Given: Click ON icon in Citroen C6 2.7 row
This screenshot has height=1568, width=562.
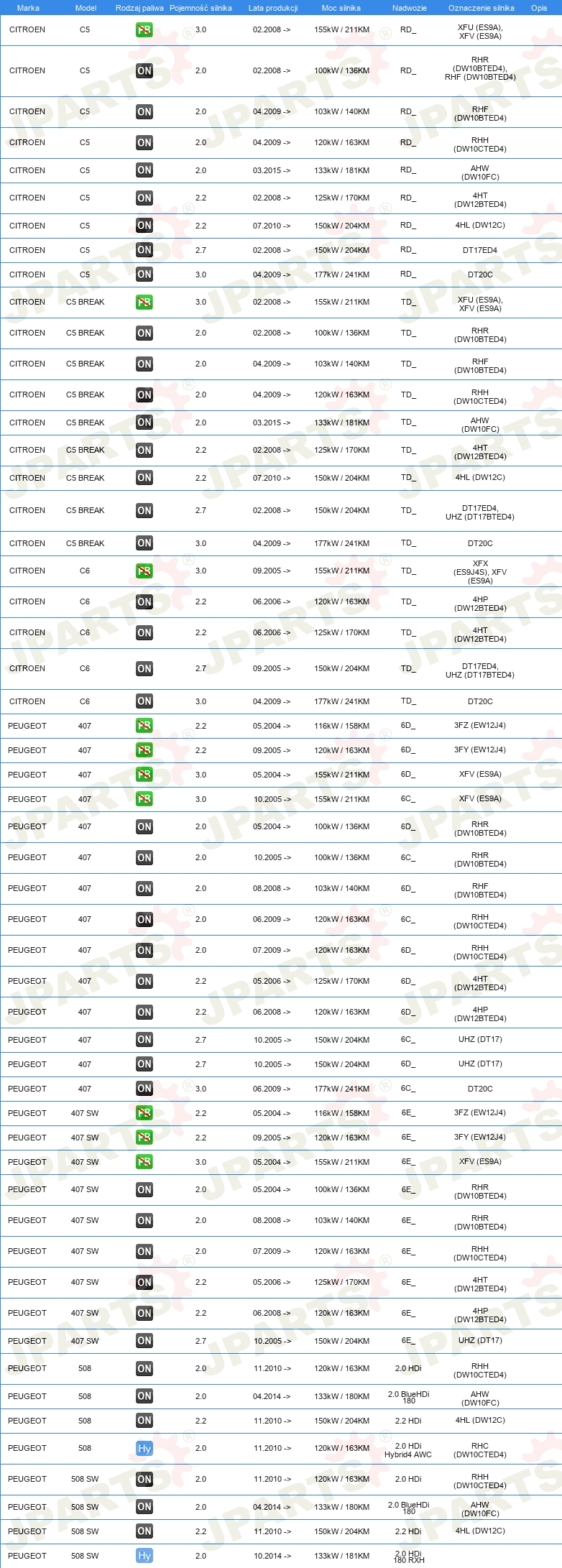Looking at the screenshot, I should click(144, 669).
